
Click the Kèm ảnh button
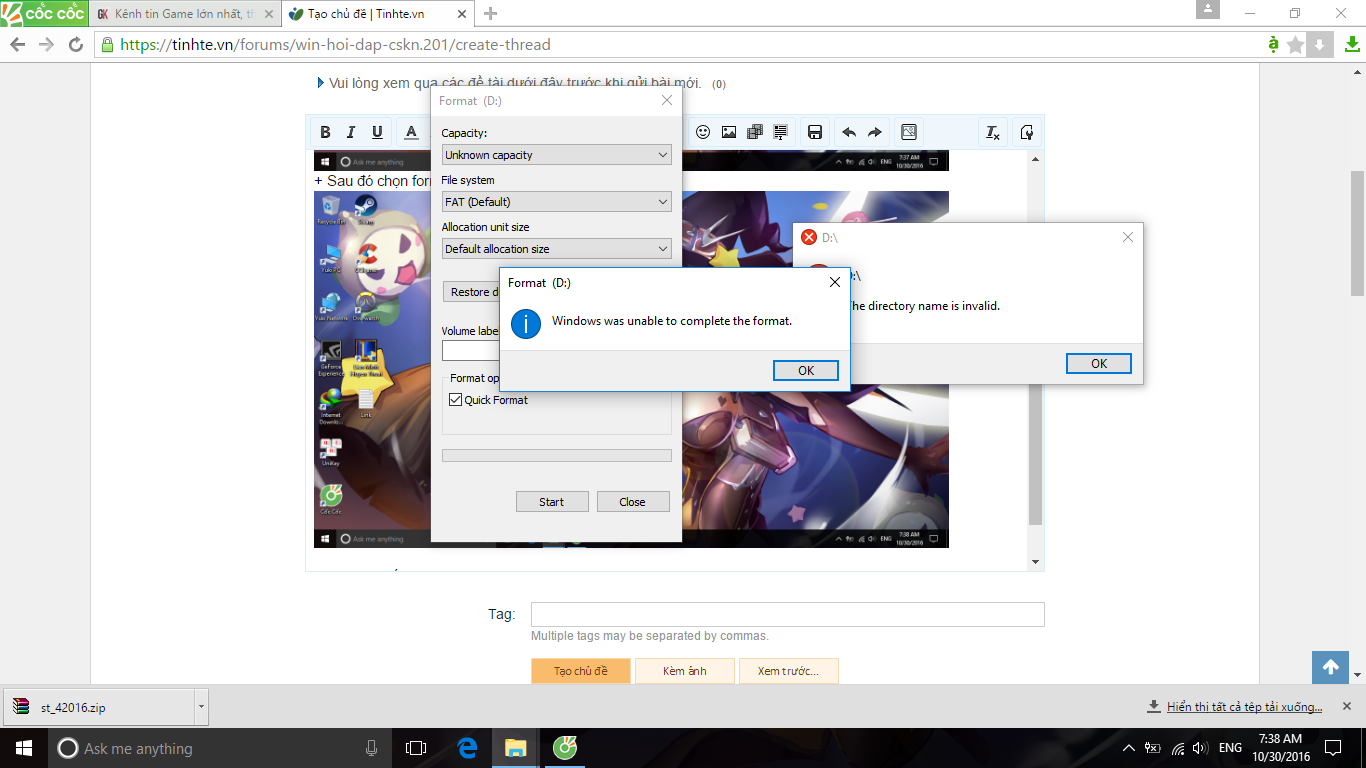point(685,671)
